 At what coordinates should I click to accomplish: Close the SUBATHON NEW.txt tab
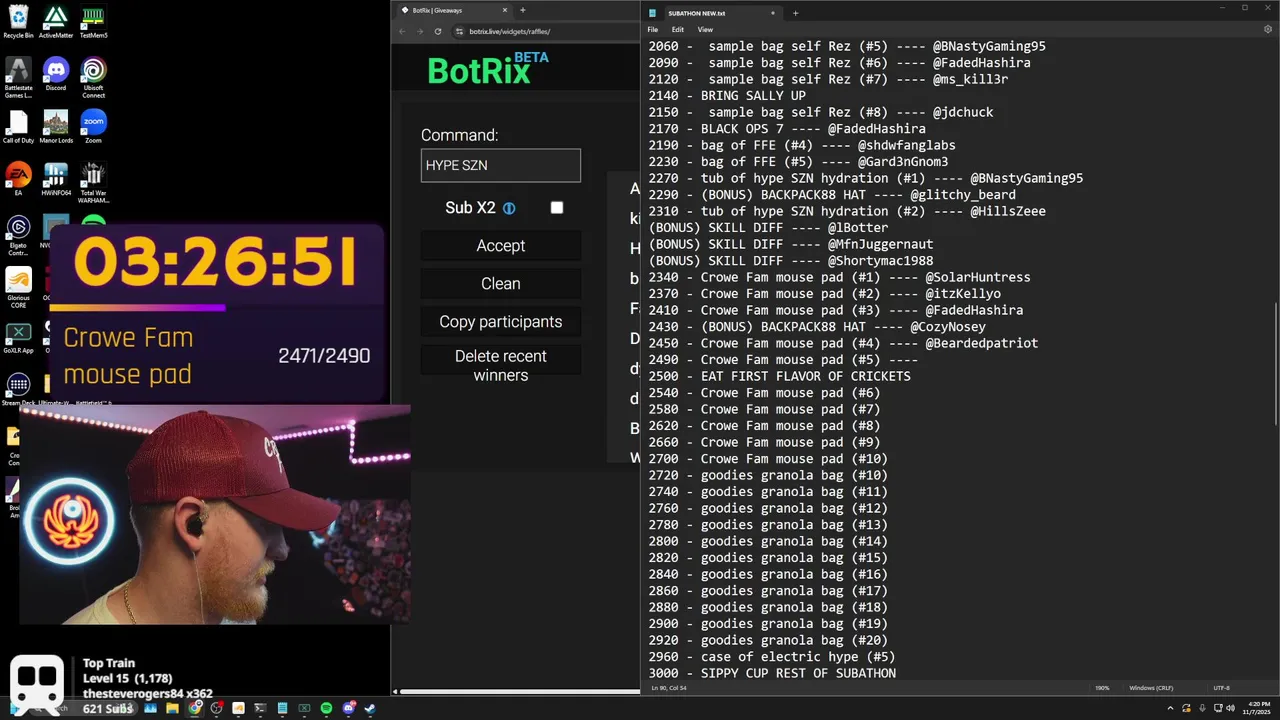(x=773, y=13)
